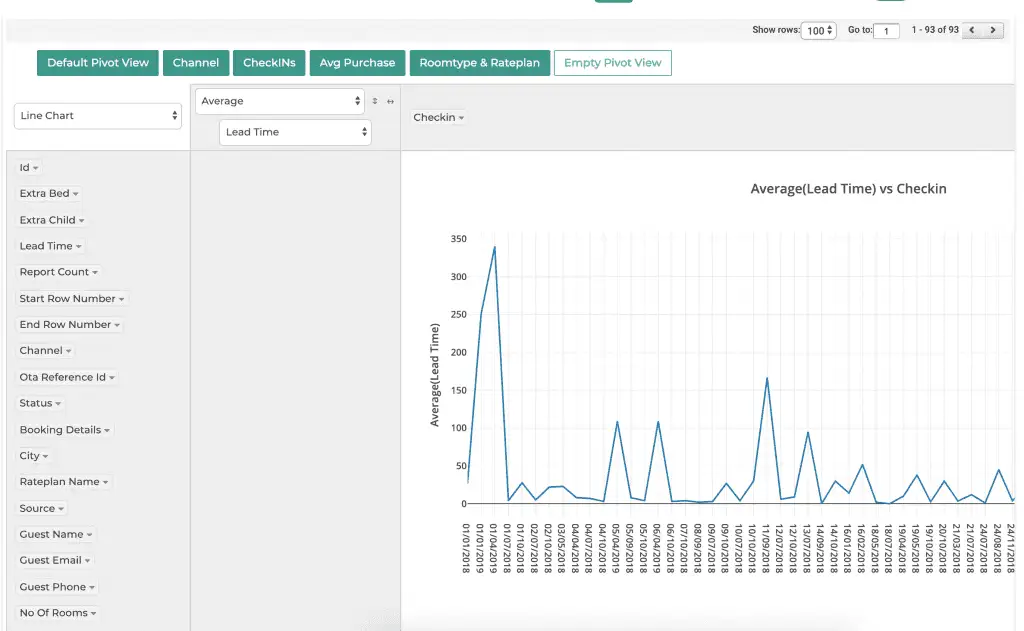The image size is (1024, 631).
Task: Open the Checkin field filter triangle
Action: click(x=462, y=118)
